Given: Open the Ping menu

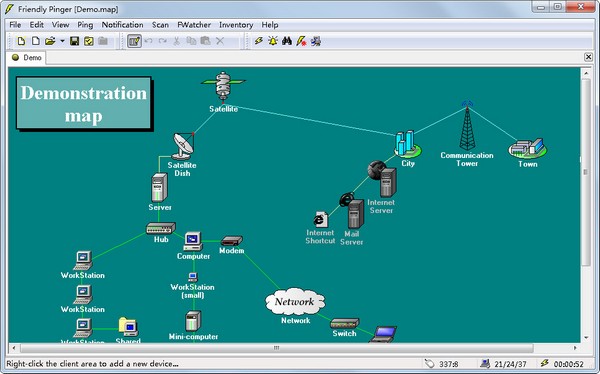Looking at the screenshot, I should tap(85, 25).
